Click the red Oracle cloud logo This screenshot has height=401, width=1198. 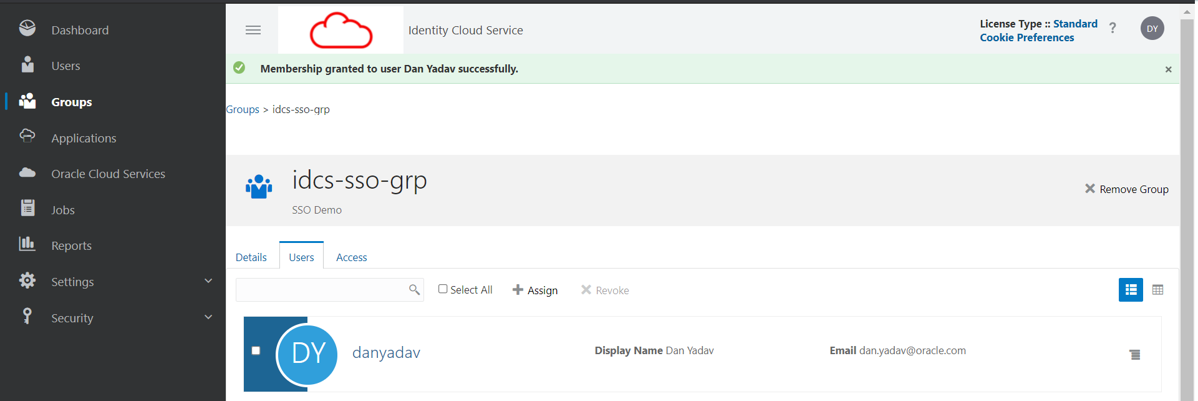click(x=341, y=31)
